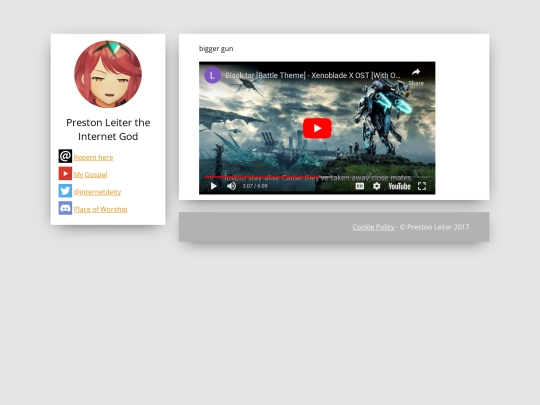Enter fullscreen mode on the video
Viewport: 540px width, 405px height.
[422, 186]
